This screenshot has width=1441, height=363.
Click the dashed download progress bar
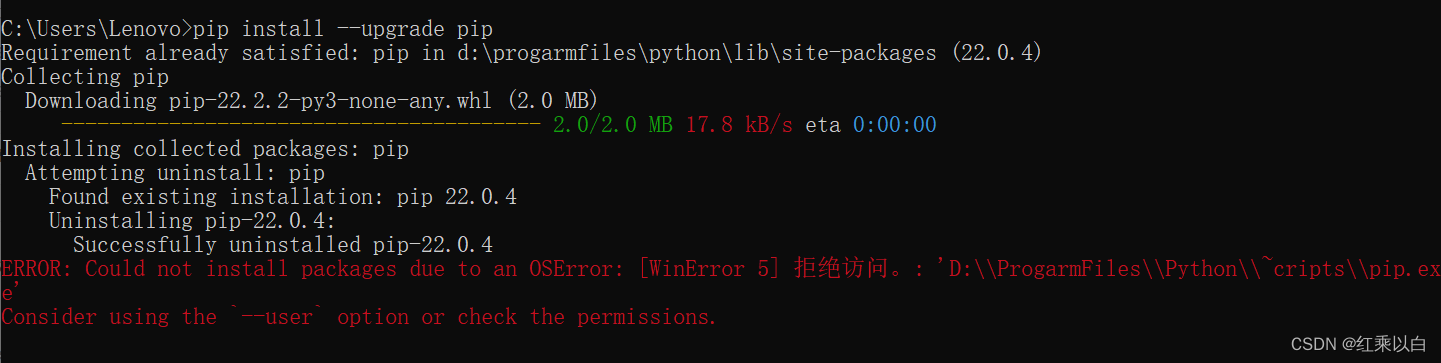click(301, 125)
